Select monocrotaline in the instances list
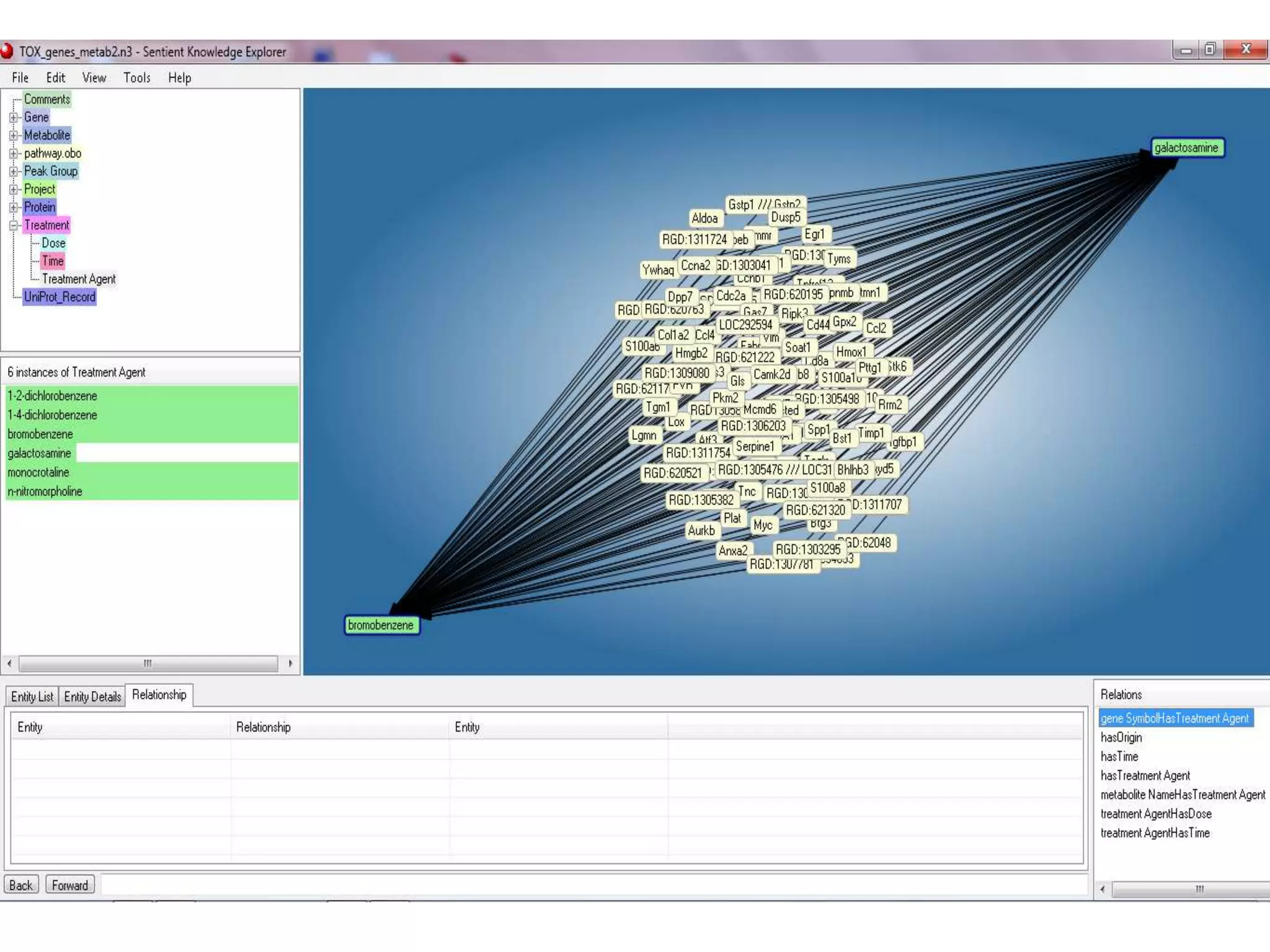The height and width of the screenshot is (952, 1270). 38,472
